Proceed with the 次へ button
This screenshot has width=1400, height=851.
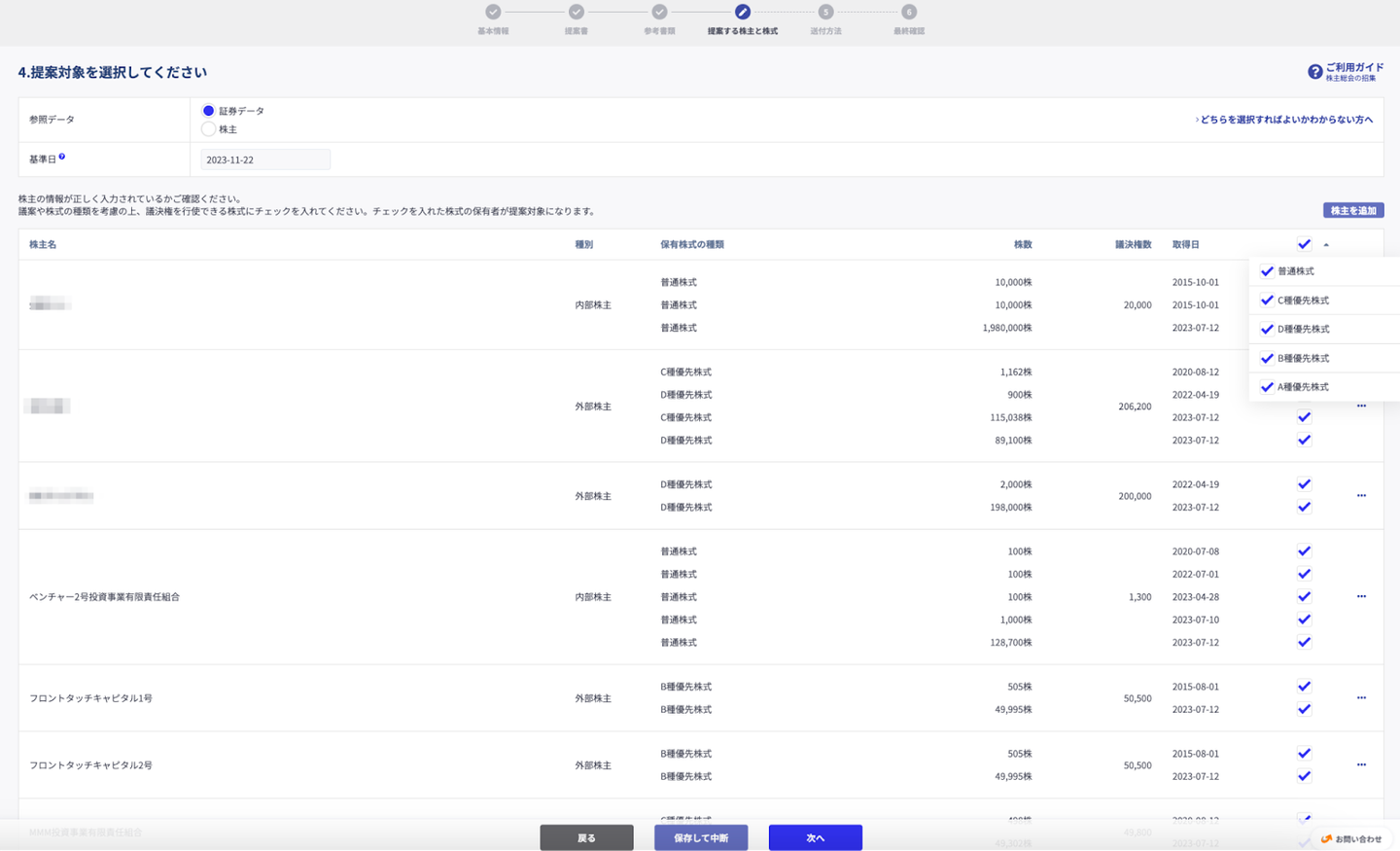[x=815, y=837]
